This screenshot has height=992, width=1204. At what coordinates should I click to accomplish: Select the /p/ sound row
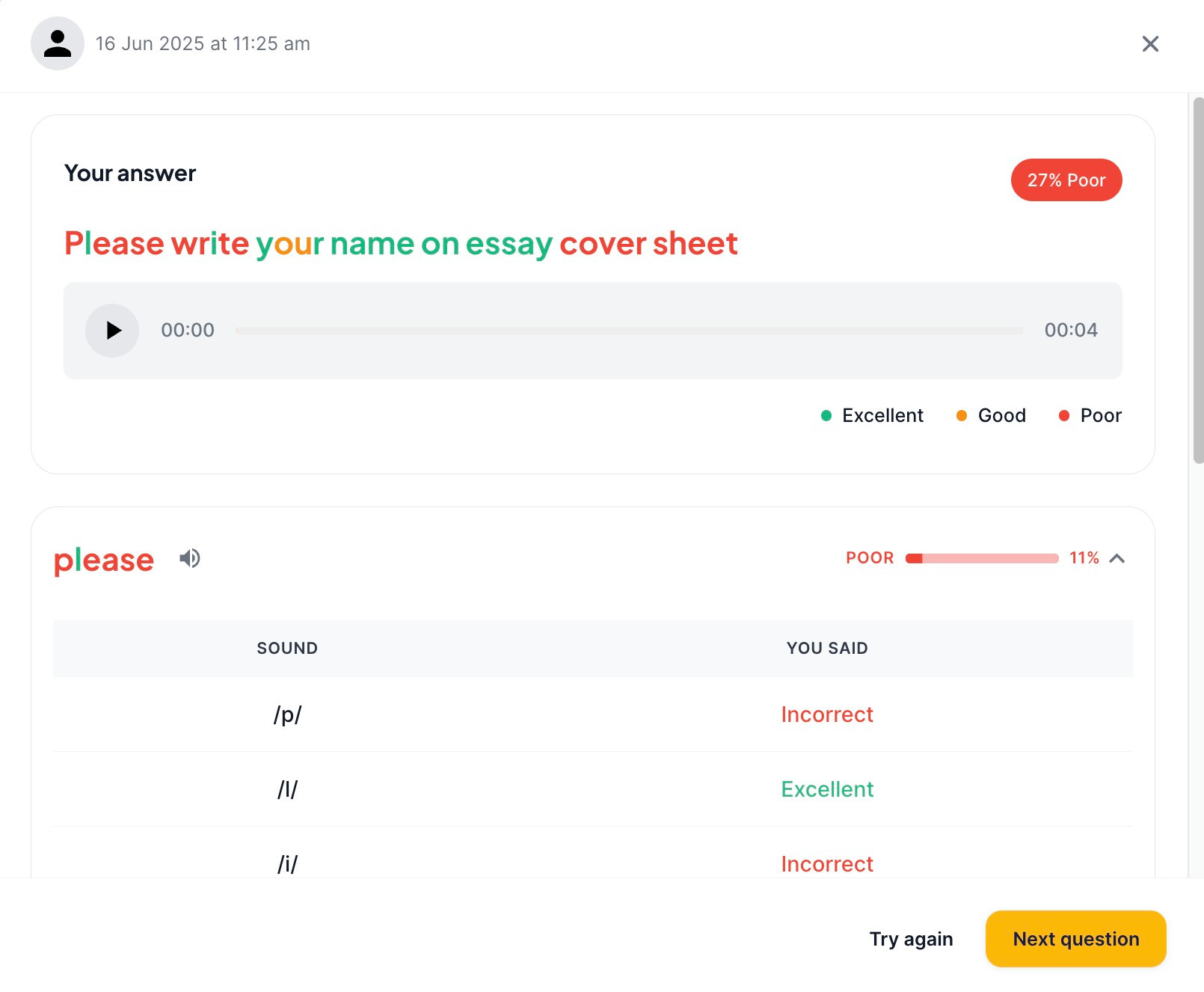pos(592,714)
